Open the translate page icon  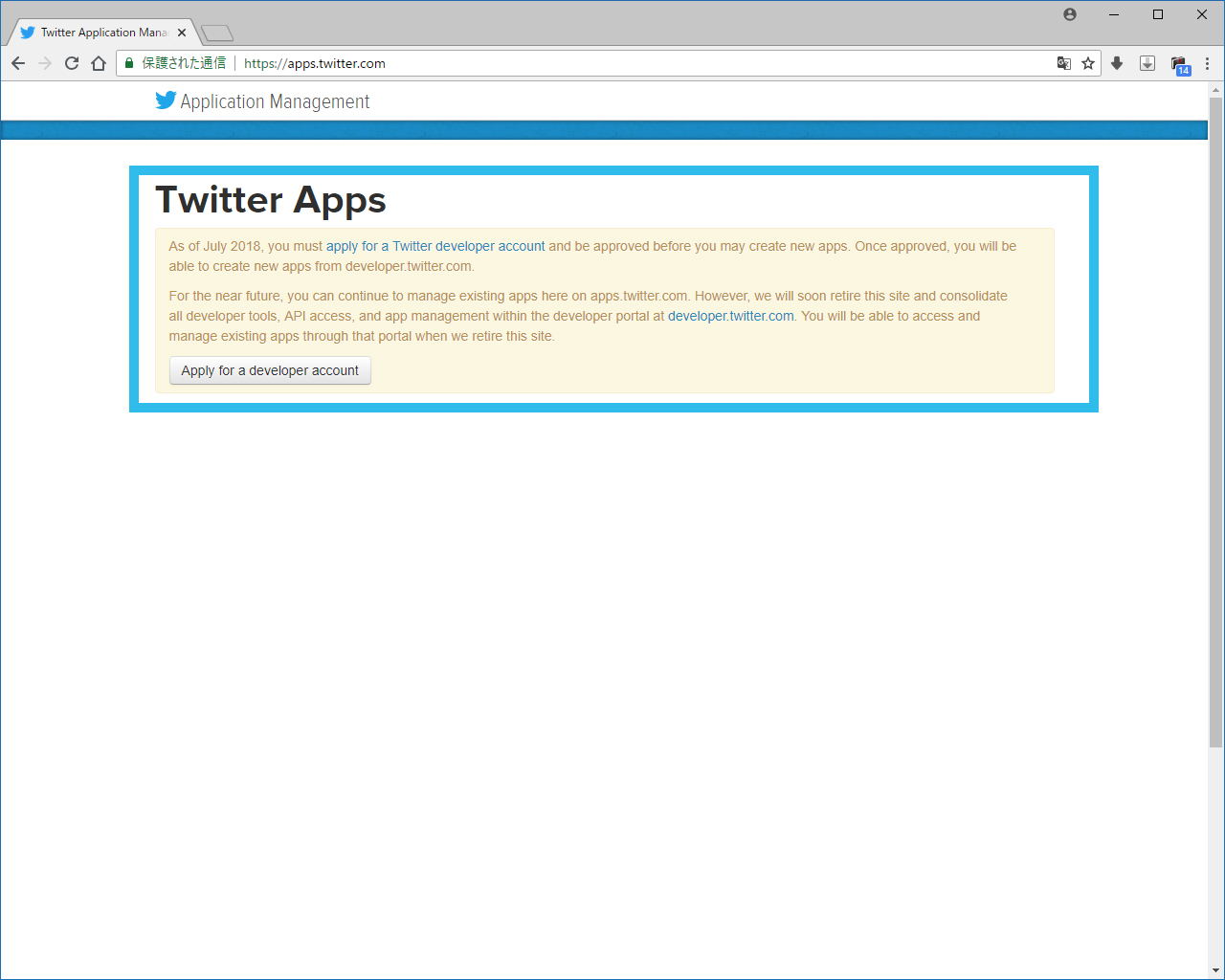pyautogui.click(x=1063, y=63)
